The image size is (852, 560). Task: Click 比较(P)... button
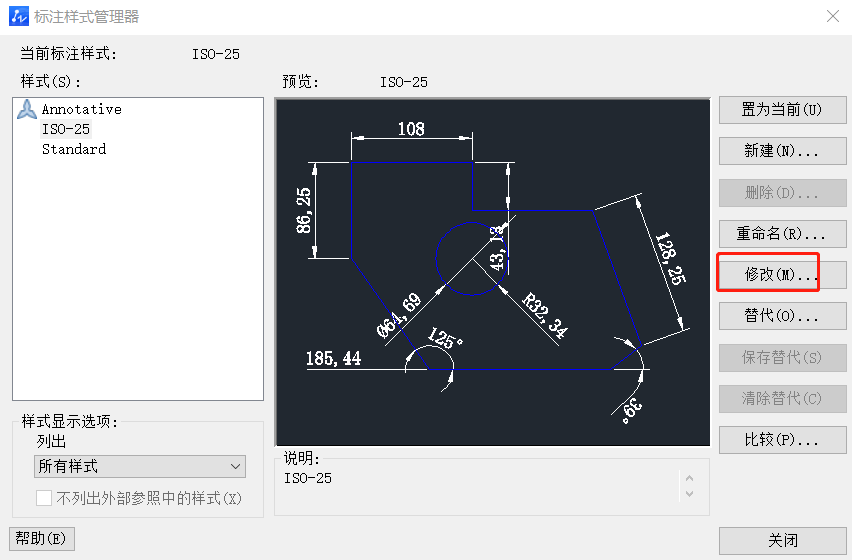point(782,440)
